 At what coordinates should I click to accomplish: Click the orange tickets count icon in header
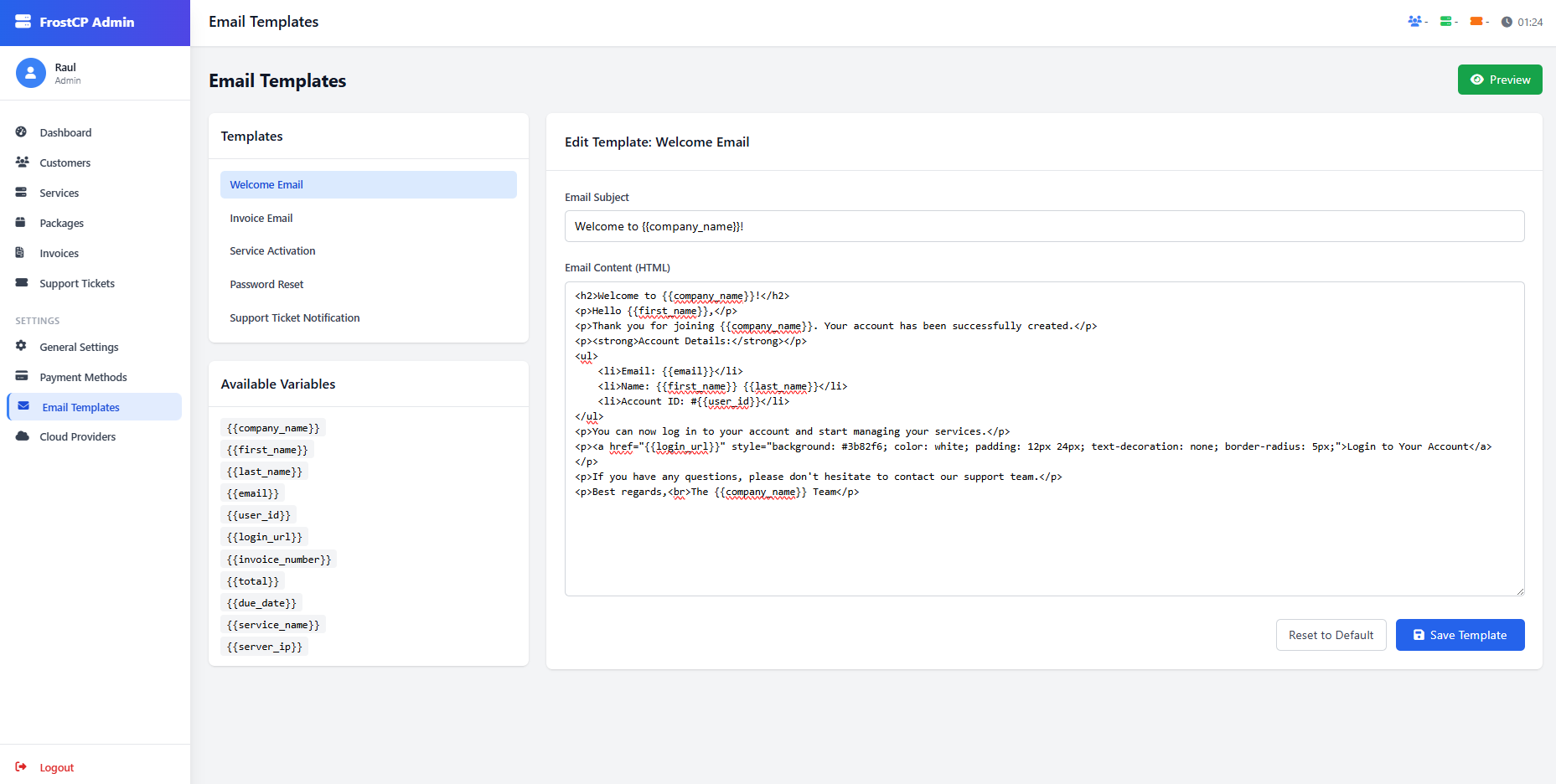tap(1476, 22)
